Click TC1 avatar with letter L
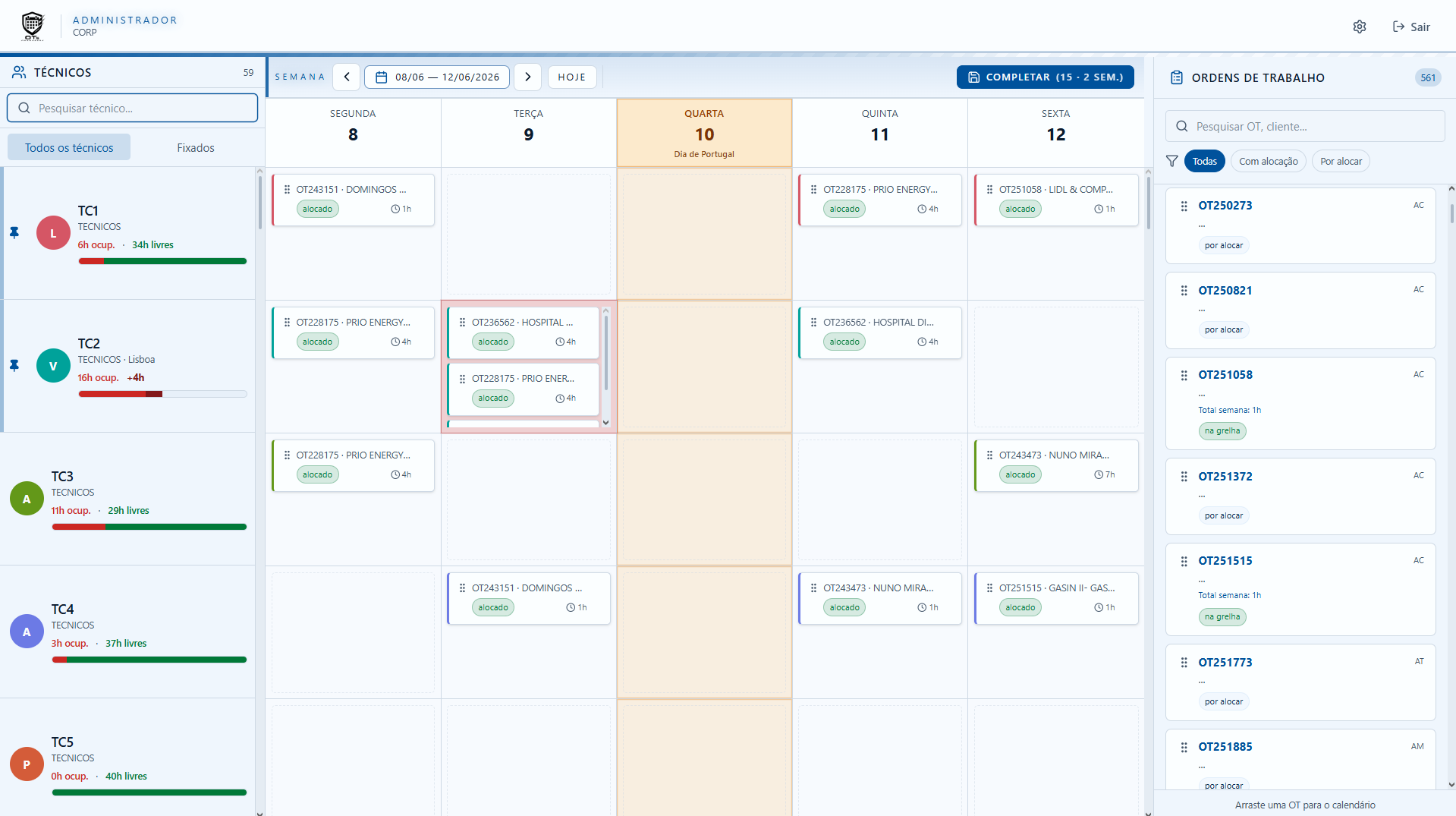This screenshot has width=1456, height=816. [x=53, y=233]
